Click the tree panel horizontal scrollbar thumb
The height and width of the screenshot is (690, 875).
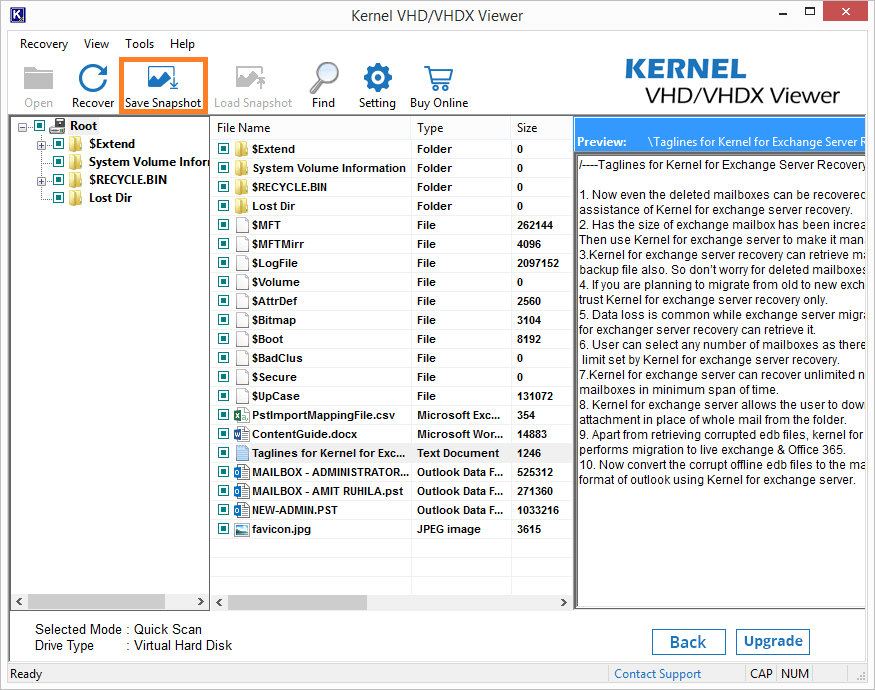tap(96, 601)
